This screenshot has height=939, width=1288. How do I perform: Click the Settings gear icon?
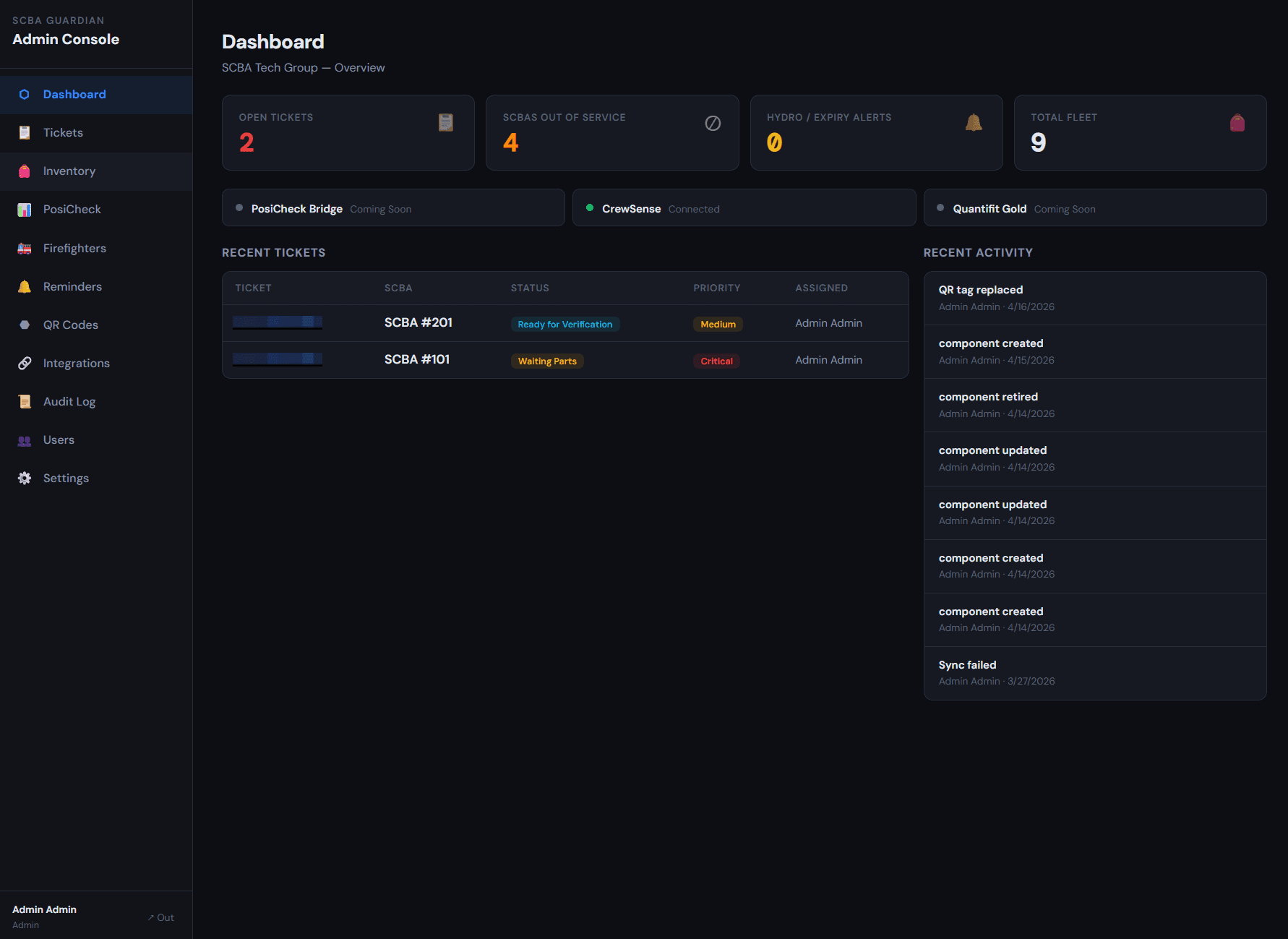(25, 479)
